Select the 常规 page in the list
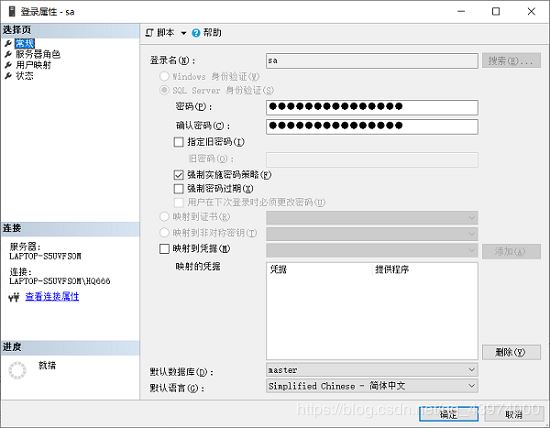Screen dimensions: 550x428 24,44
